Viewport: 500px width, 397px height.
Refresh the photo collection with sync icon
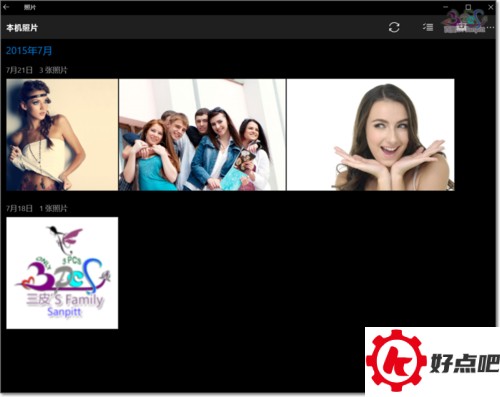[x=394, y=27]
